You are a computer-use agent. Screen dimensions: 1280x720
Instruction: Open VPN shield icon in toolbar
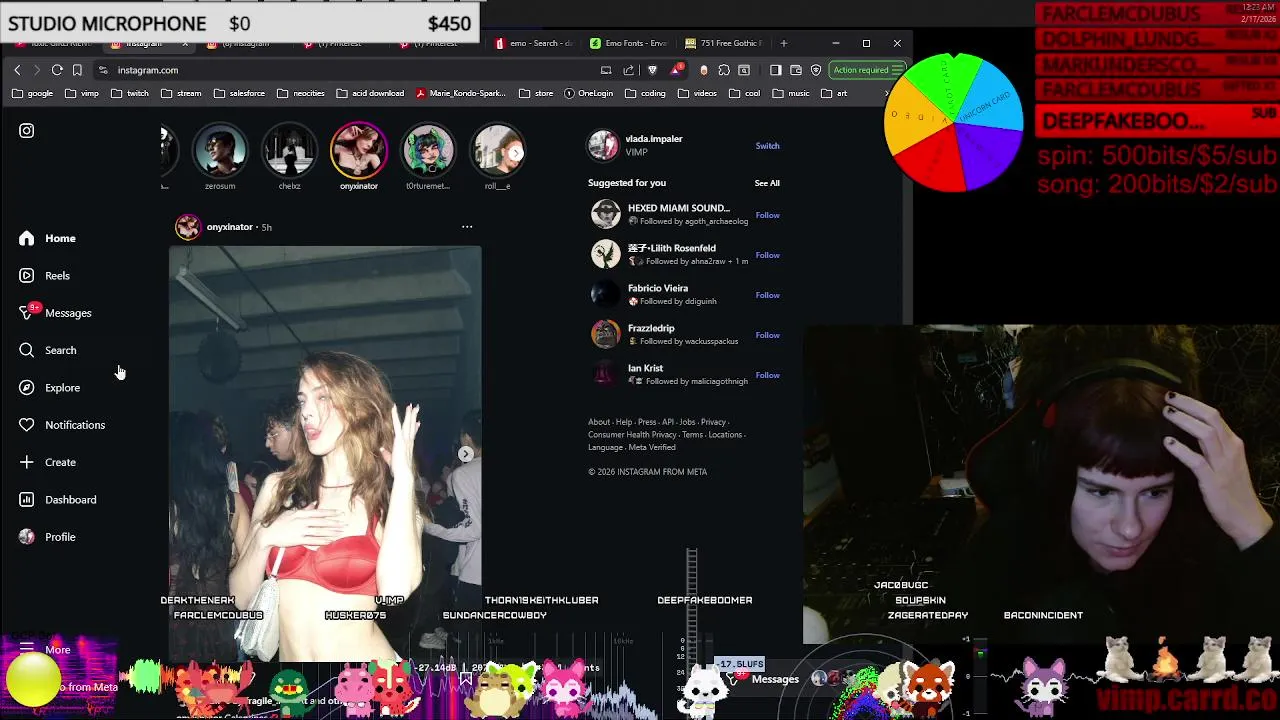[816, 70]
